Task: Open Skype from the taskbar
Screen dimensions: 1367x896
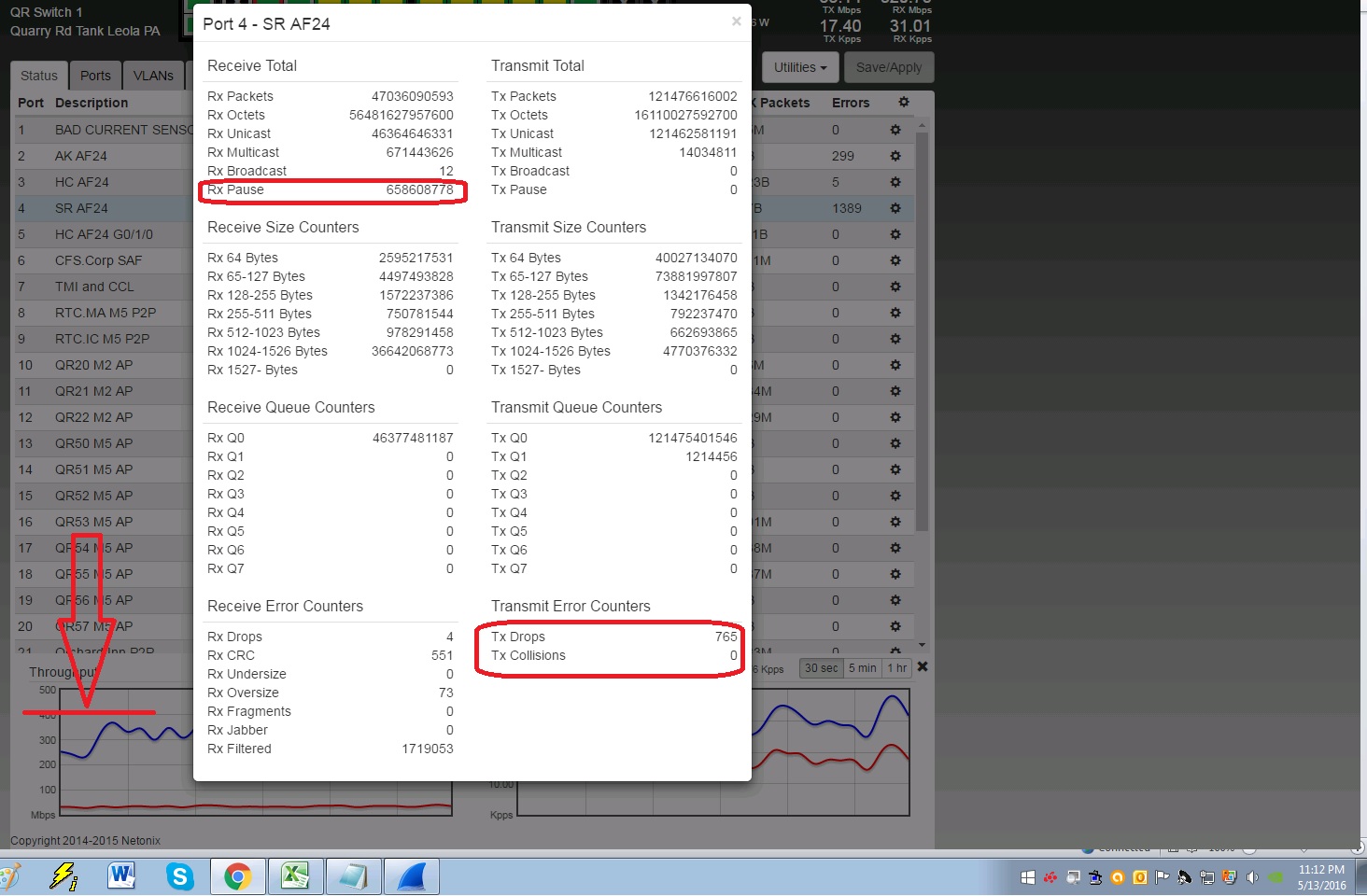Action: (x=179, y=876)
